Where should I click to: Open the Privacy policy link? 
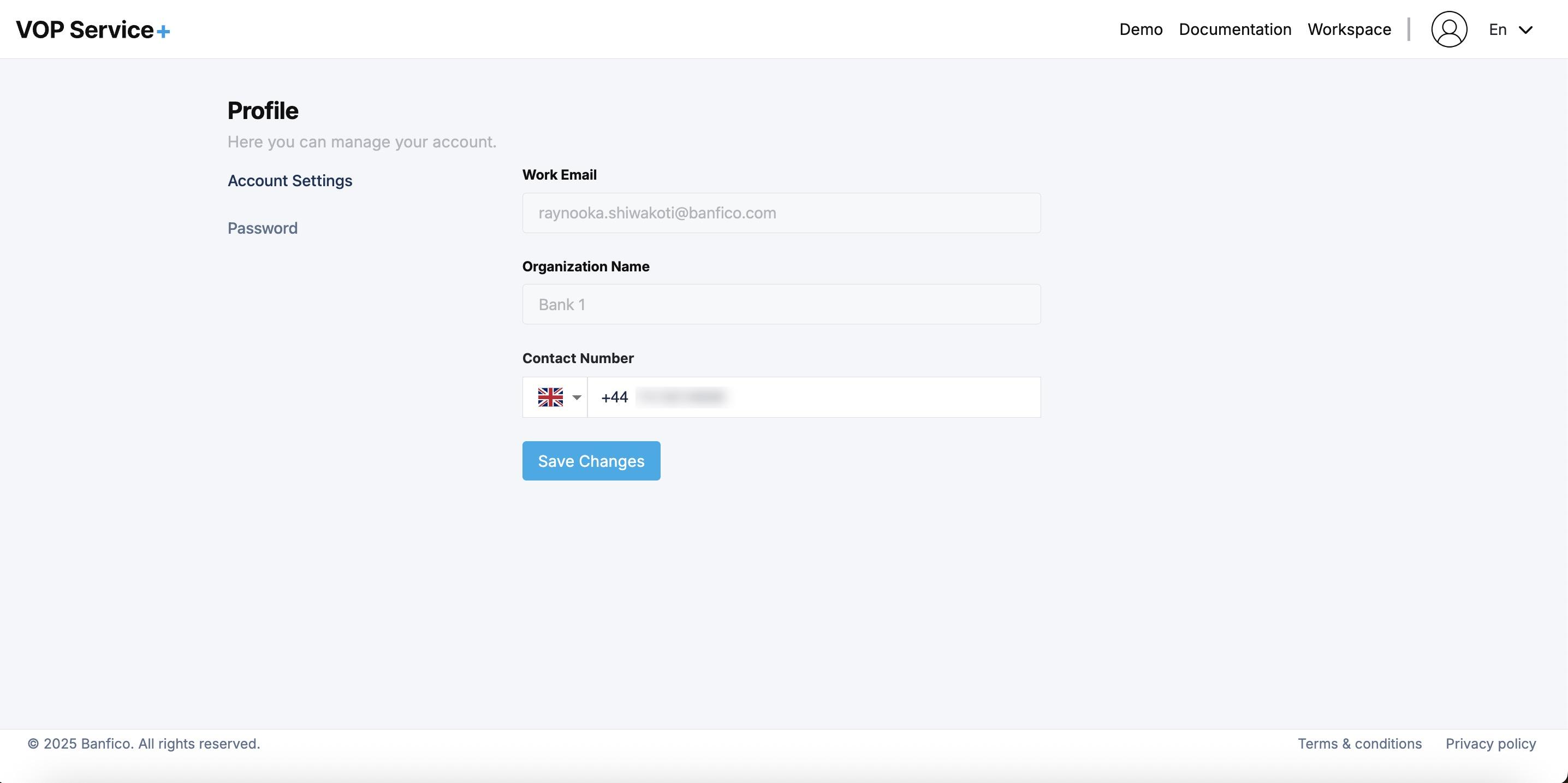point(1490,744)
